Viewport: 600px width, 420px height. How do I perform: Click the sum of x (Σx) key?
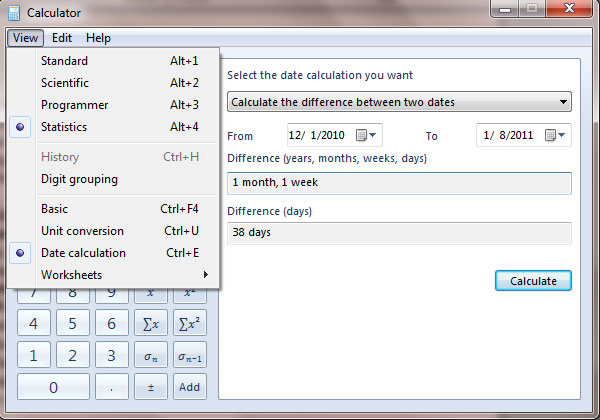click(x=151, y=323)
